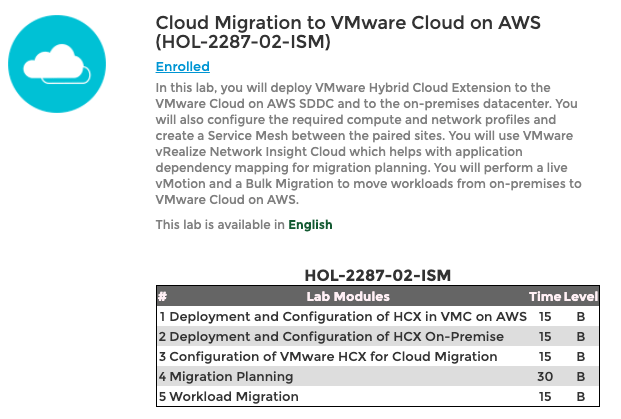
Task: Select module 4 Migration Planning
Action: [231, 376]
